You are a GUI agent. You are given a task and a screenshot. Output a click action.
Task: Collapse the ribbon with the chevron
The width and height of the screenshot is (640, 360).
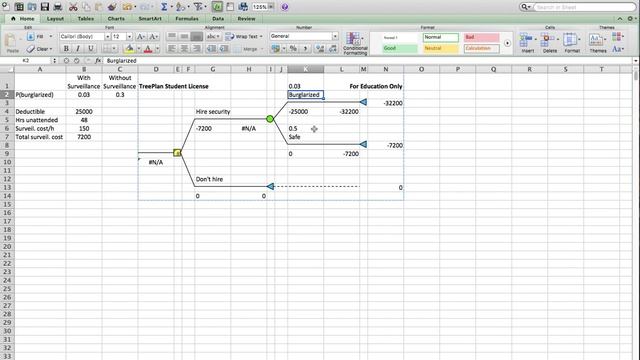pyautogui.click(x=620, y=19)
